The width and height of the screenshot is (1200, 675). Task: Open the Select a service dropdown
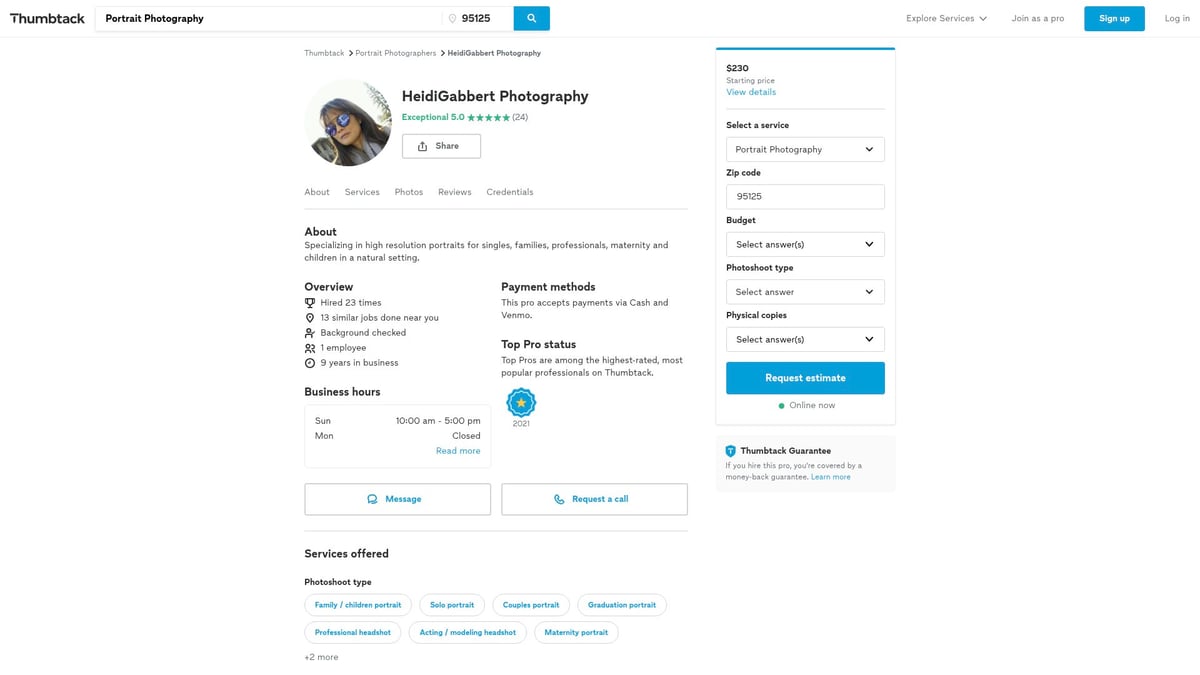tap(805, 149)
